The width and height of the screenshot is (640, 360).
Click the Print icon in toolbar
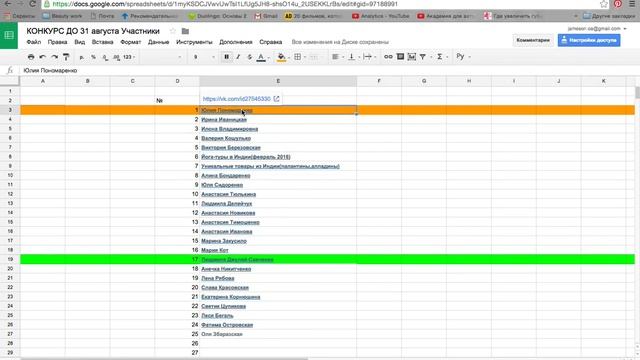31,57
